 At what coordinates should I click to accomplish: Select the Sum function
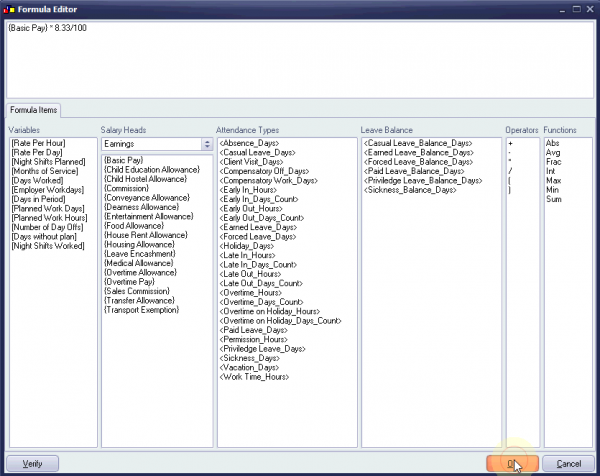click(553, 197)
